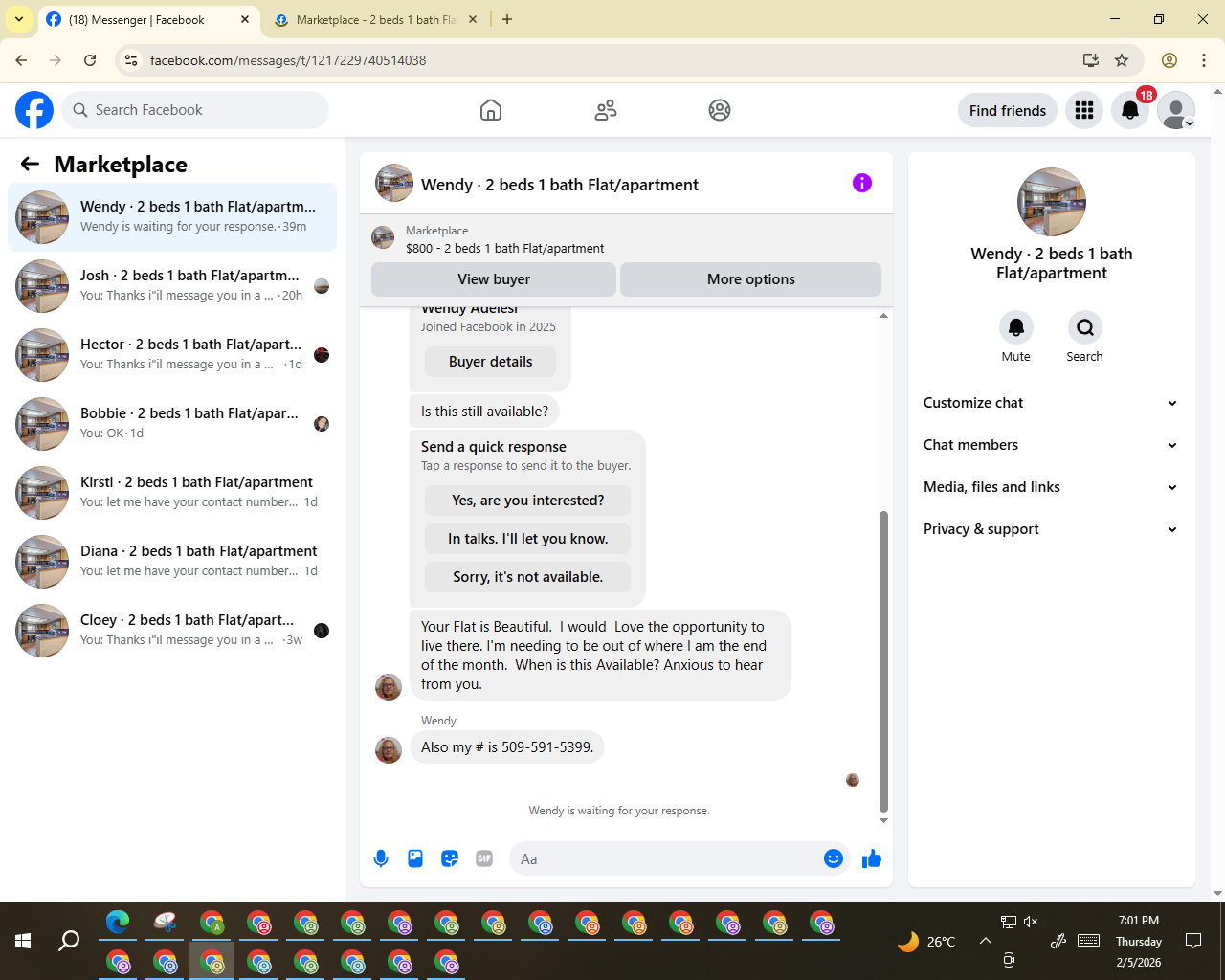Send 'Sorry, it's not available.' response

click(x=528, y=577)
